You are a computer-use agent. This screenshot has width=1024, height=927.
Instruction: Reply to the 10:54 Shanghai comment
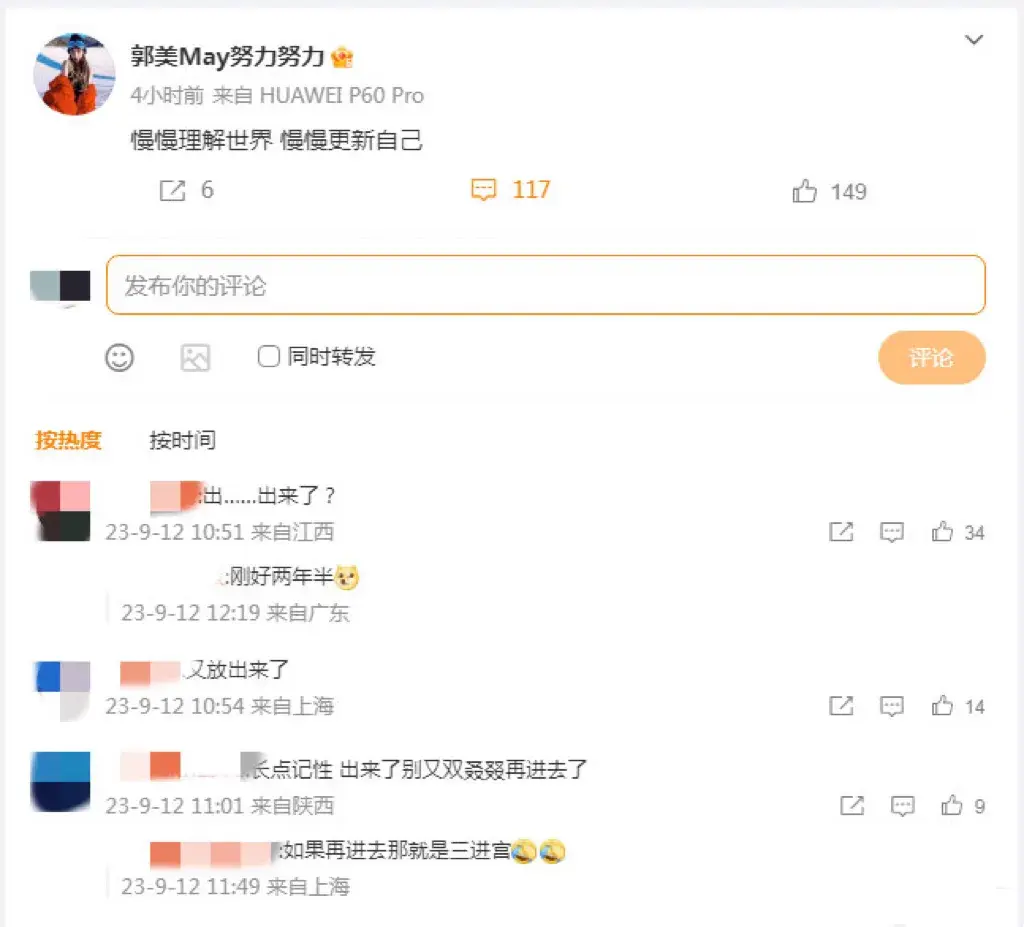[x=892, y=706]
